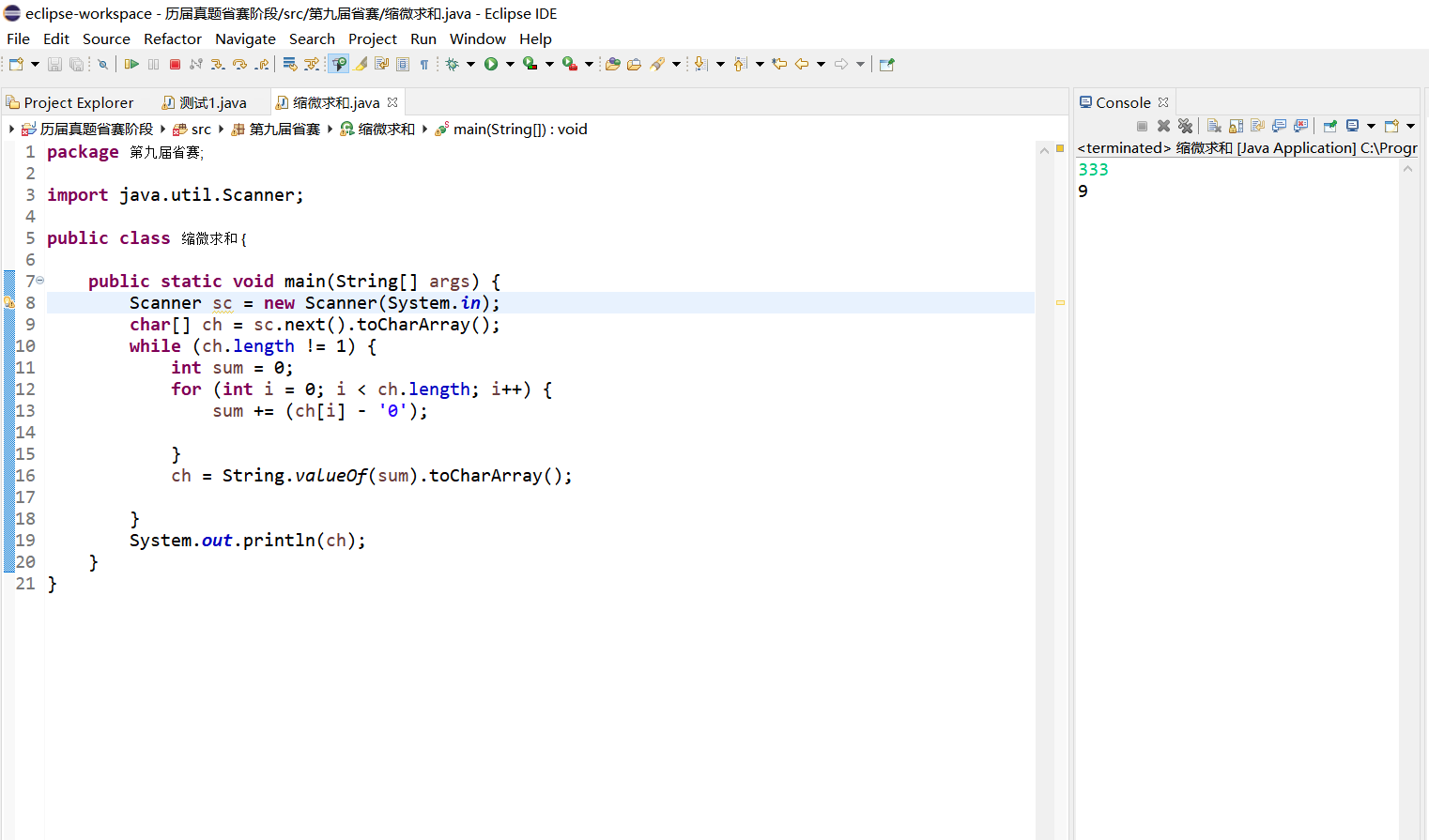This screenshot has width=1429, height=840.
Task: Open Display Selected Console dropdown arrow
Action: pos(1371,126)
